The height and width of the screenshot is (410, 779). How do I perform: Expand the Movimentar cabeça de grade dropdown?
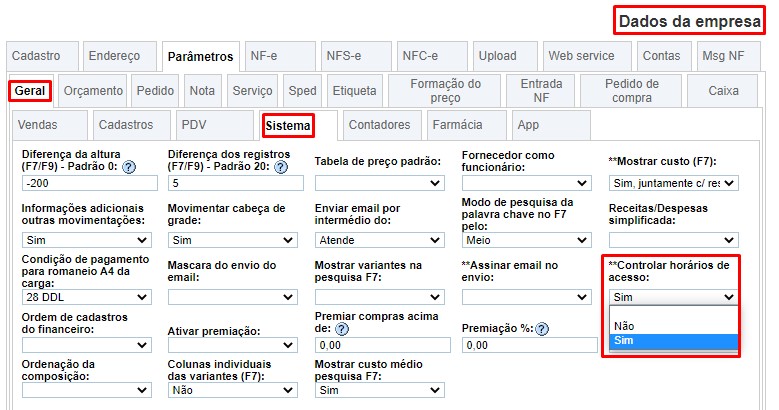pos(233,241)
